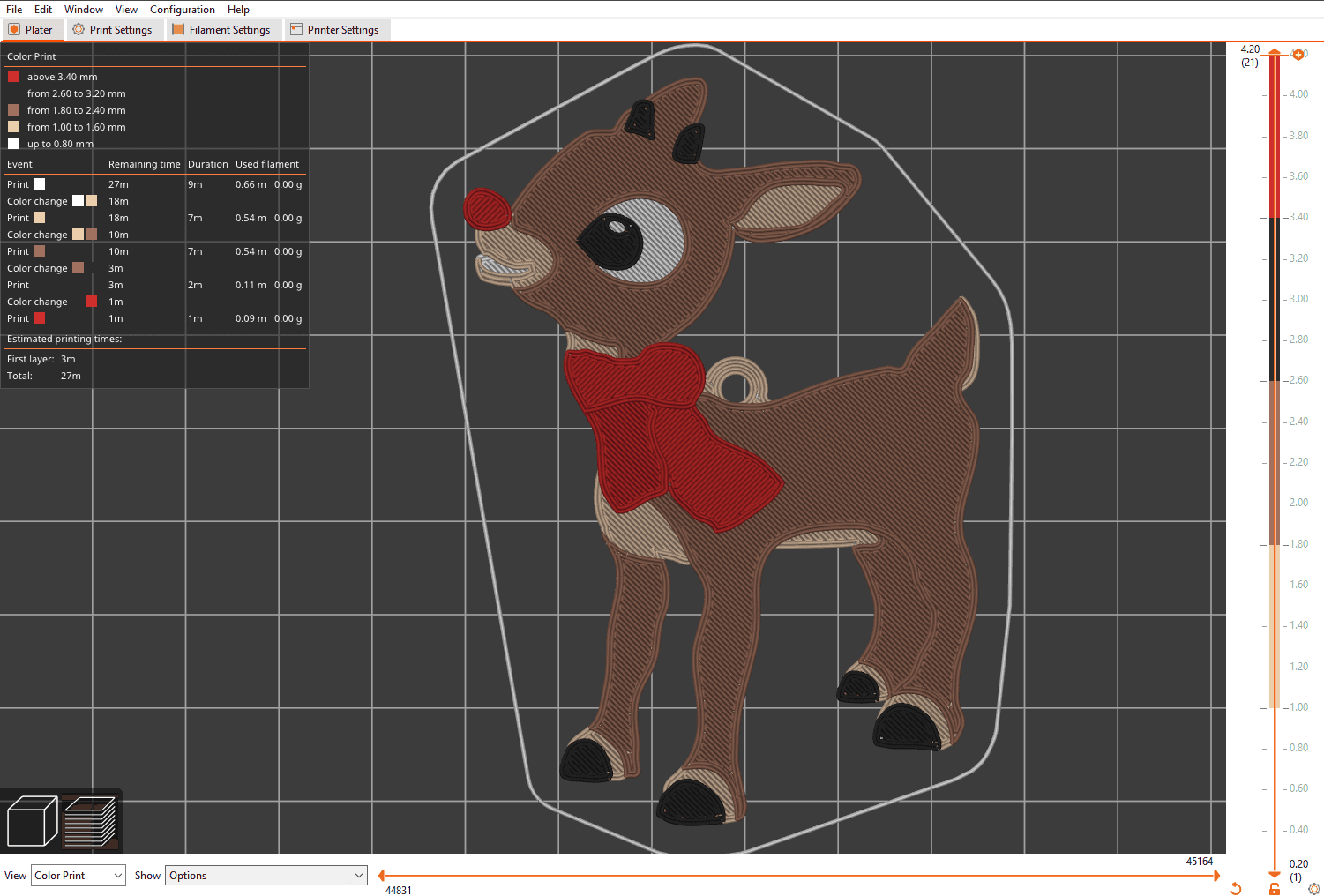The image size is (1324, 896).
Task: Open the File menu
Action: click(14, 10)
